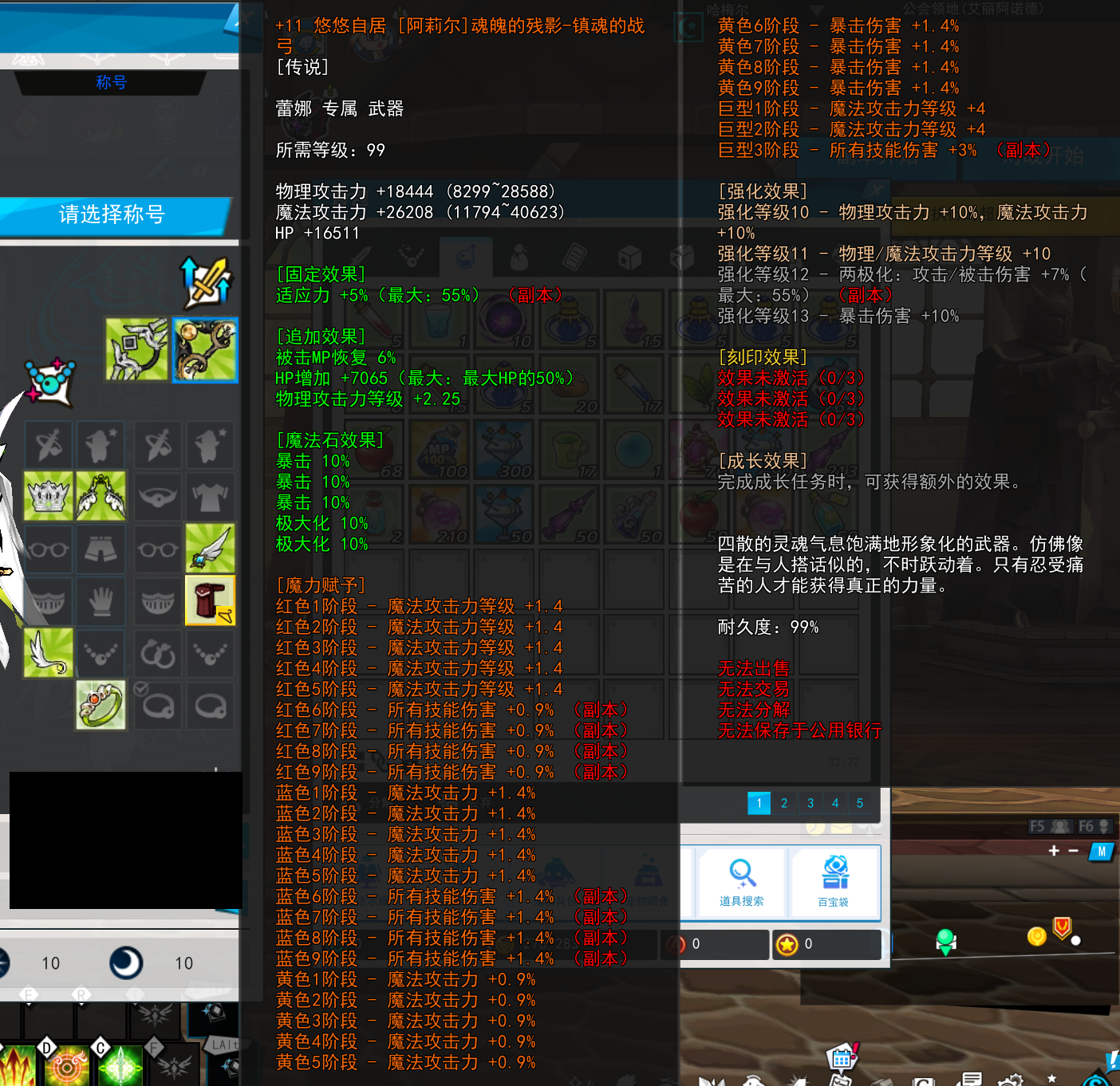Zoom in minimap with plus button
1120x1086 pixels.
1054,851
